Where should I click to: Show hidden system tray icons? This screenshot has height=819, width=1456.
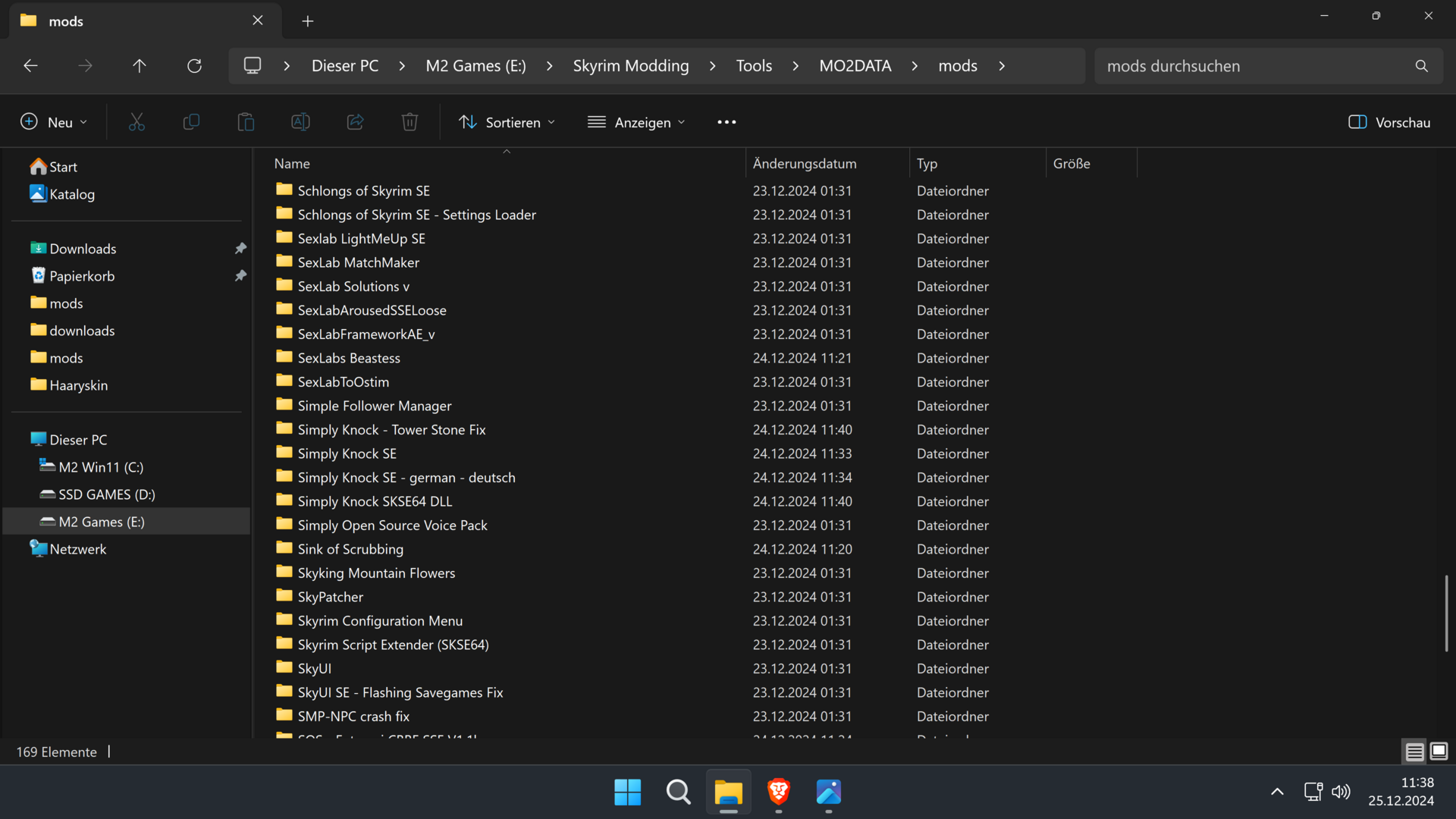pyautogui.click(x=1277, y=792)
